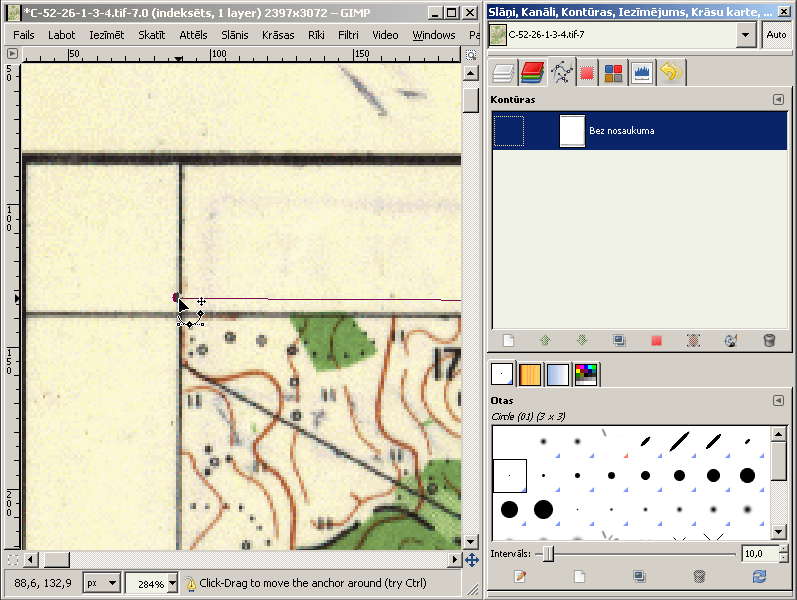The image size is (797, 600).
Task: Create a new path with the new-path icon
Action: (508, 340)
